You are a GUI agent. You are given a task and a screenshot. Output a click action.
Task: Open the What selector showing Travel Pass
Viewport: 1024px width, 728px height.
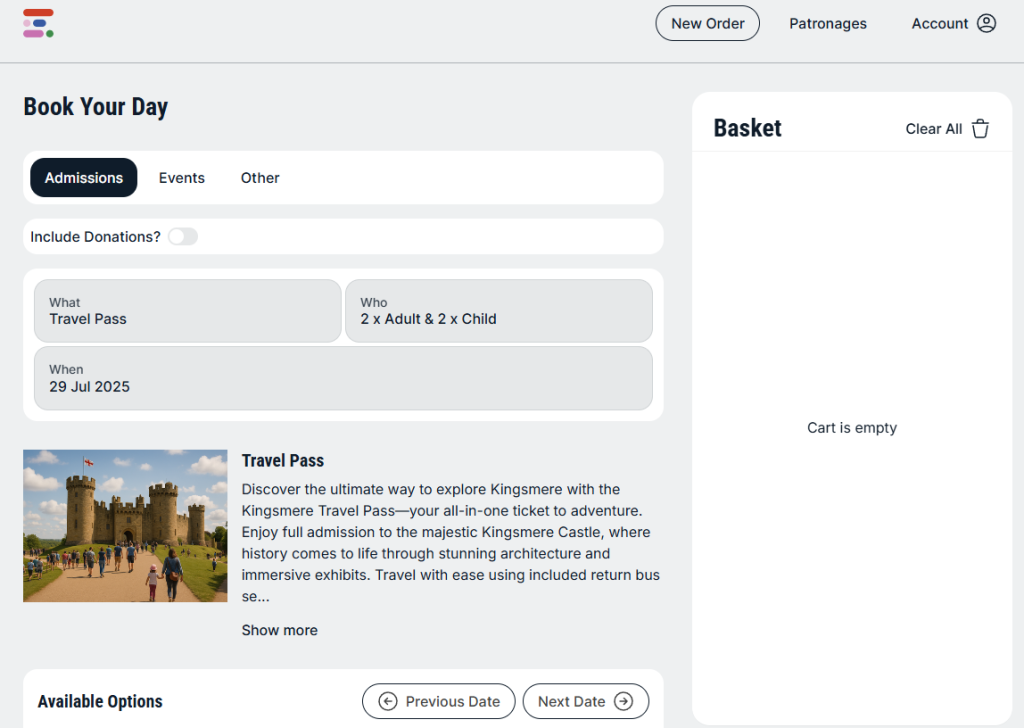[187, 311]
